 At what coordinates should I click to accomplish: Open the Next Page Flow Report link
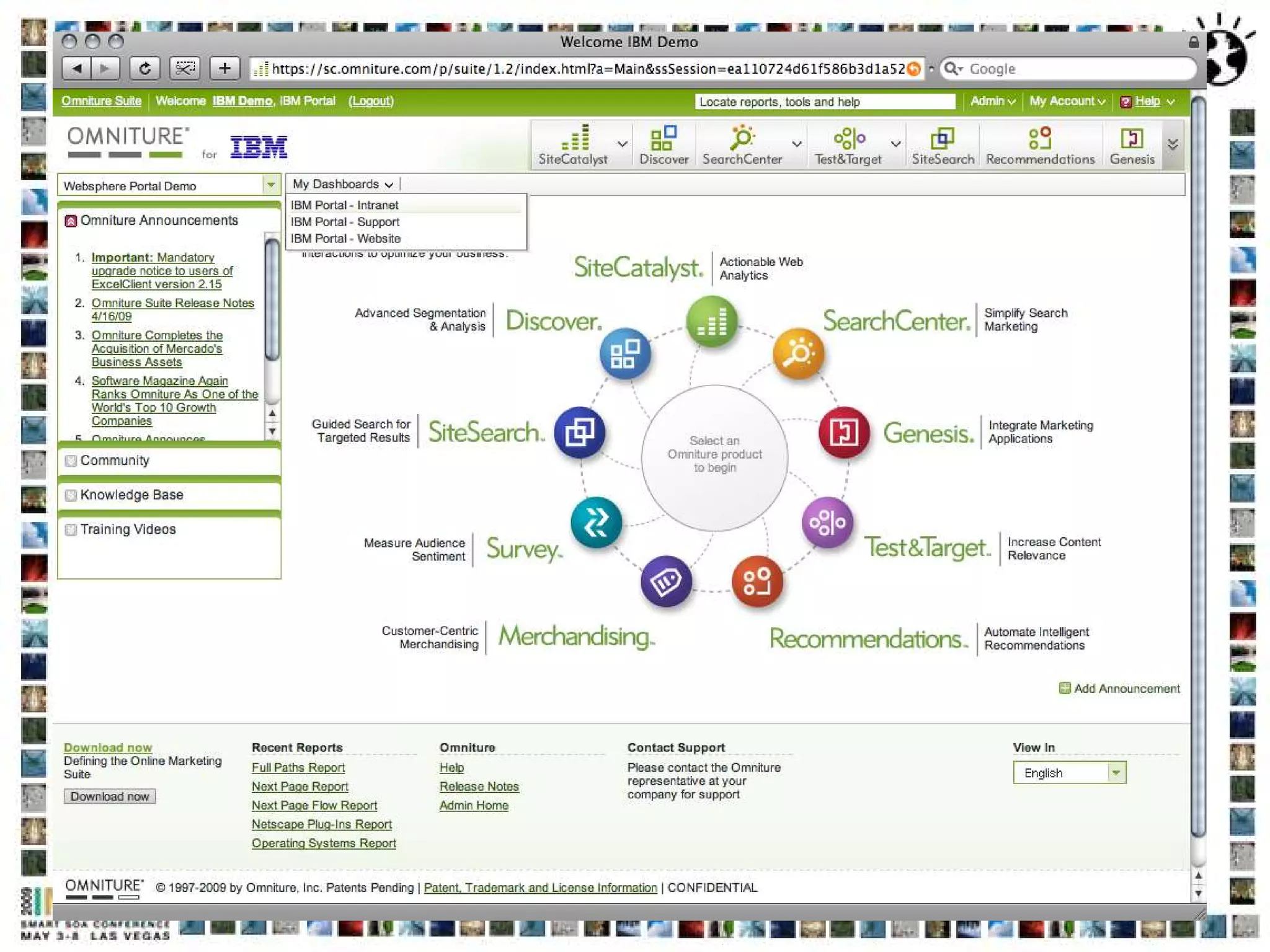pyautogui.click(x=314, y=805)
